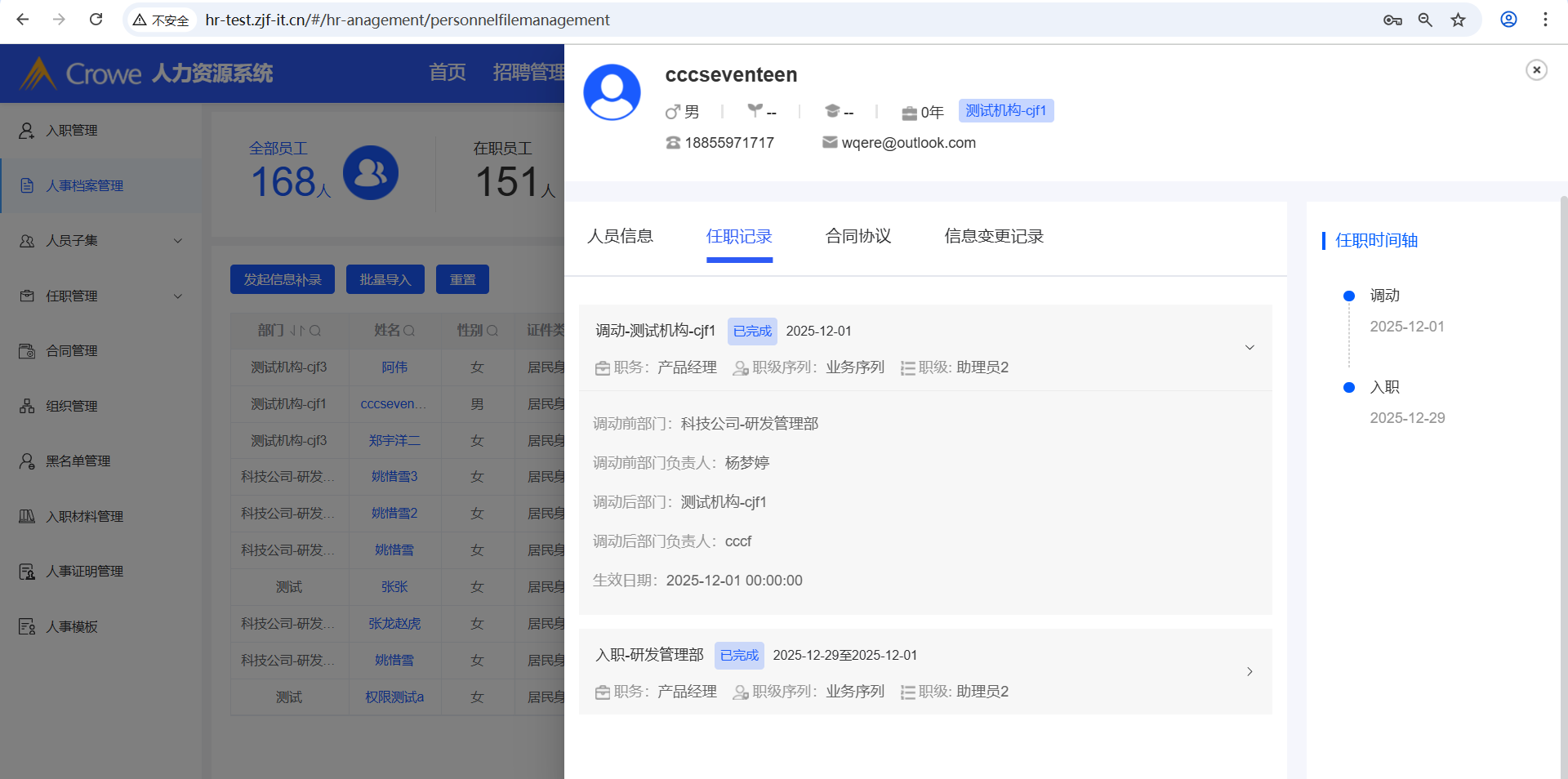Click the 发起信息补录 button
The width and height of the screenshot is (1568, 779).
[x=282, y=279]
